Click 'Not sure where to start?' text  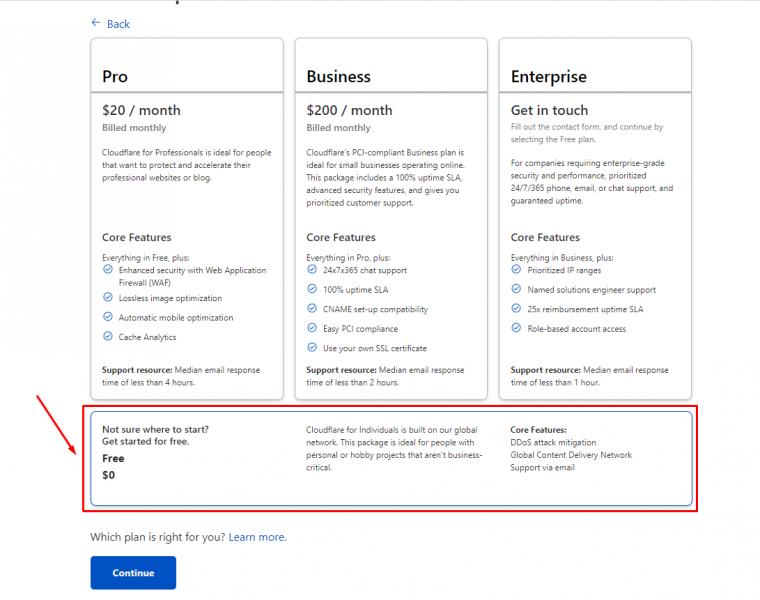tap(155, 429)
